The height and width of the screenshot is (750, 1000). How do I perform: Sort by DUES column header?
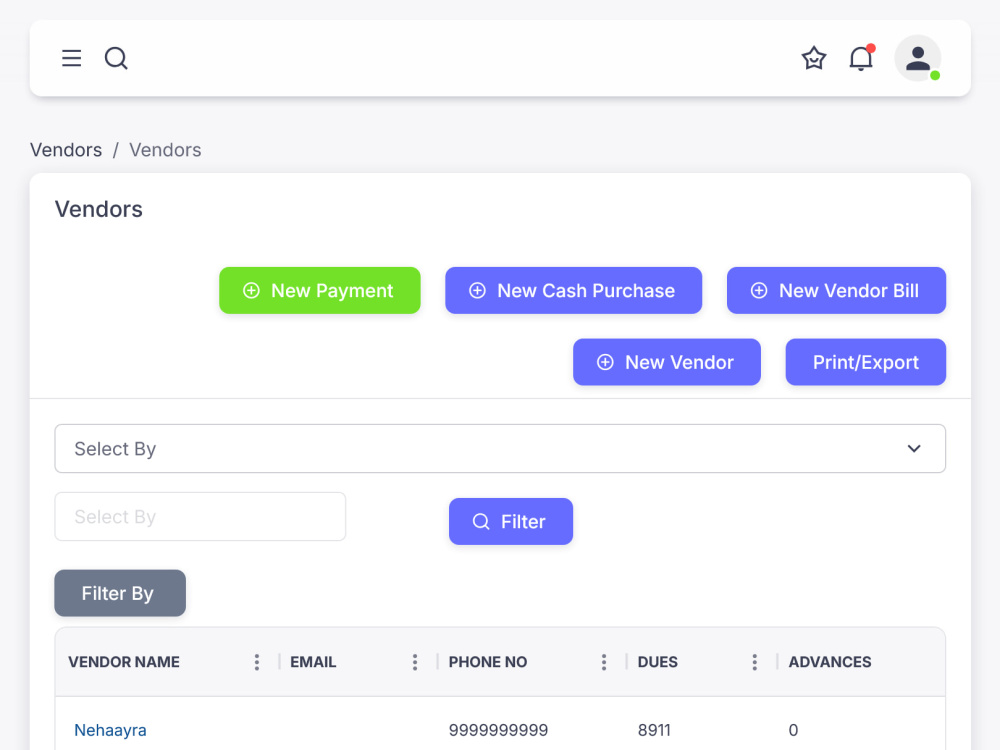tap(658, 662)
